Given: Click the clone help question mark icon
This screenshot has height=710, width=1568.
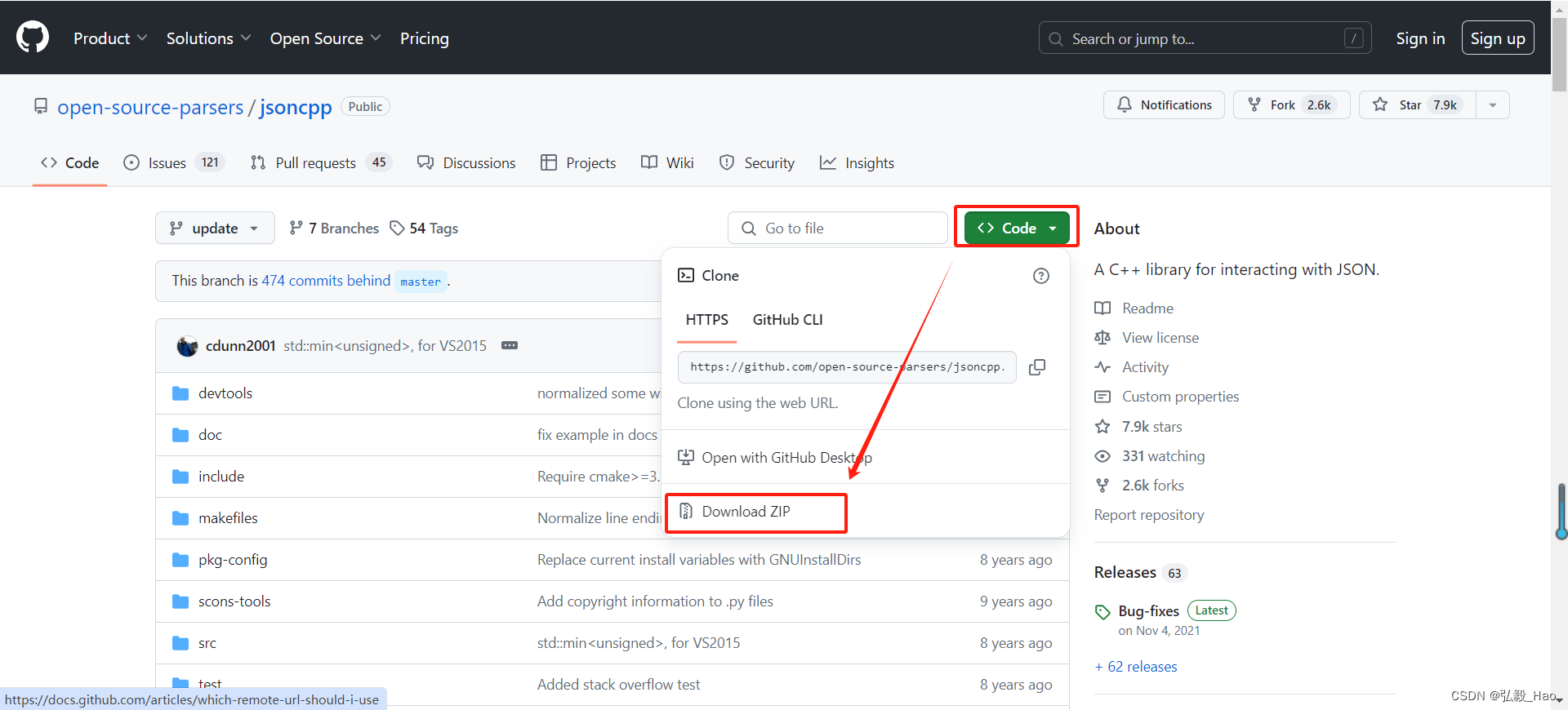Looking at the screenshot, I should (x=1041, y=276).
